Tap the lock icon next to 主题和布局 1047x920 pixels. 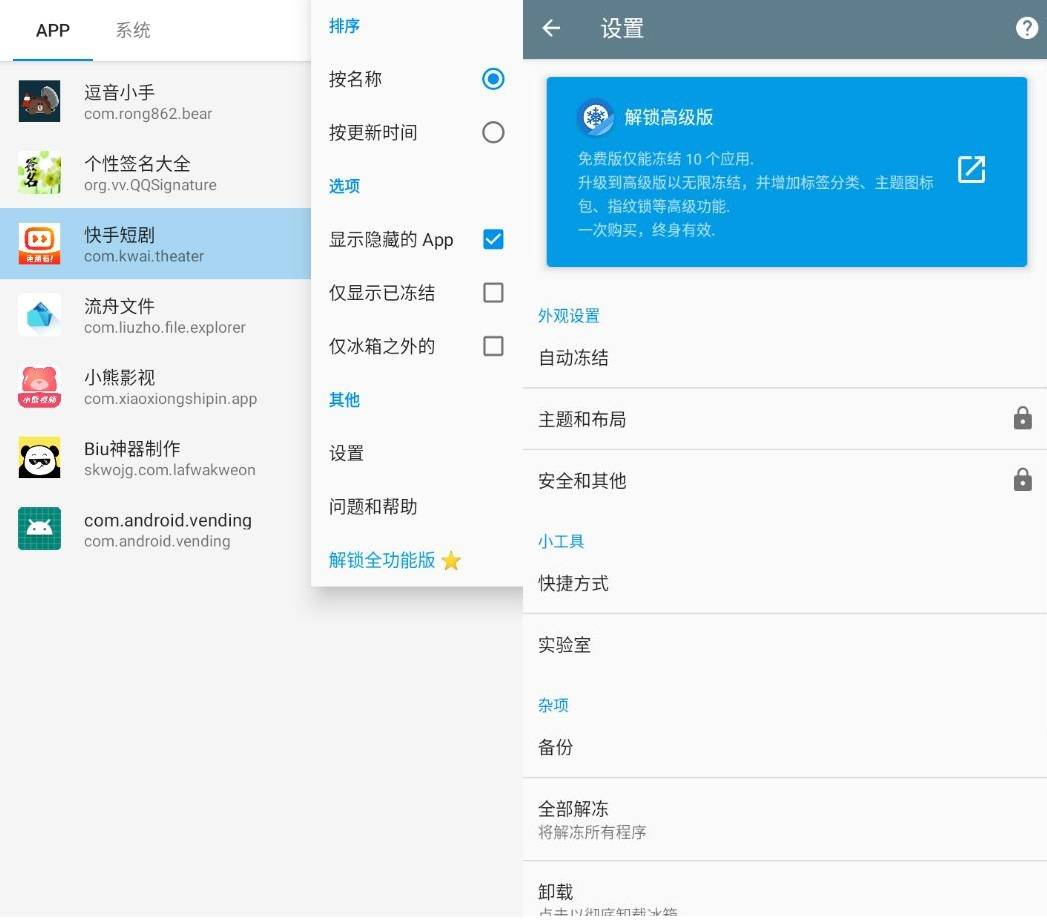pyautogui.click(x=1022, y=418)
